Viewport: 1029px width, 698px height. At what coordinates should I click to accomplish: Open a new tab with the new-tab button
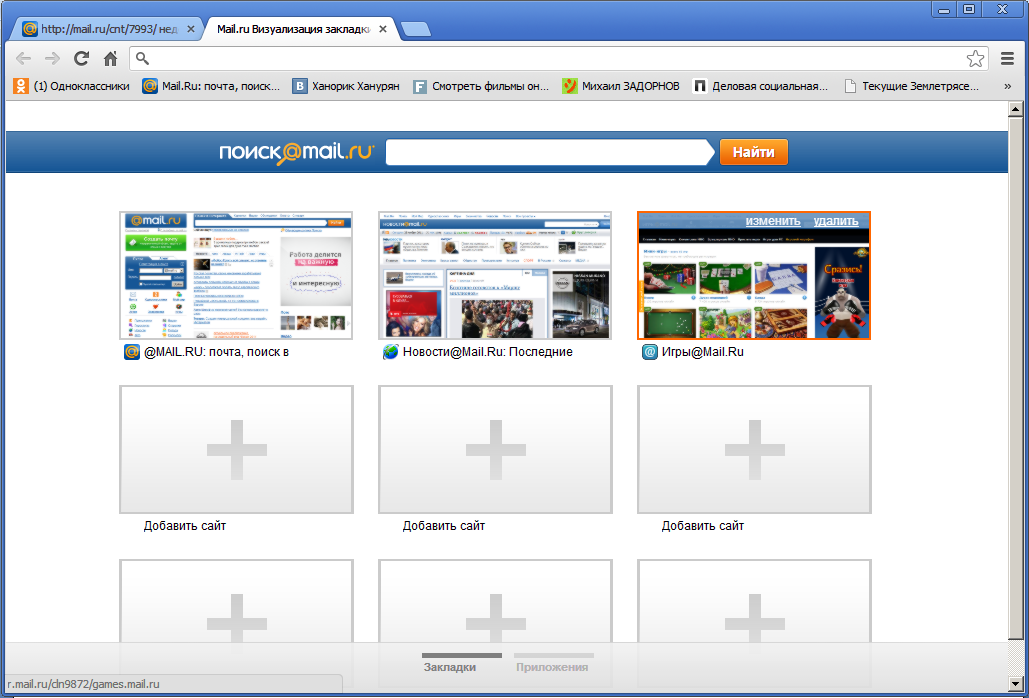coord(415,30)
